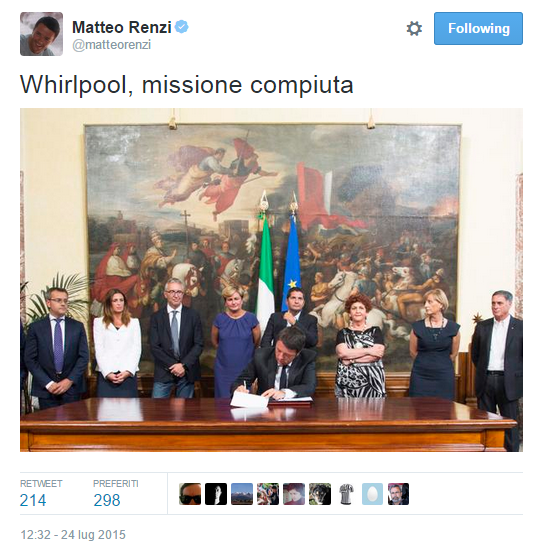Screen dimensions: 551x551
Task: Click the striped black-white jersey avatar
Action: click(x=346, y=494)
